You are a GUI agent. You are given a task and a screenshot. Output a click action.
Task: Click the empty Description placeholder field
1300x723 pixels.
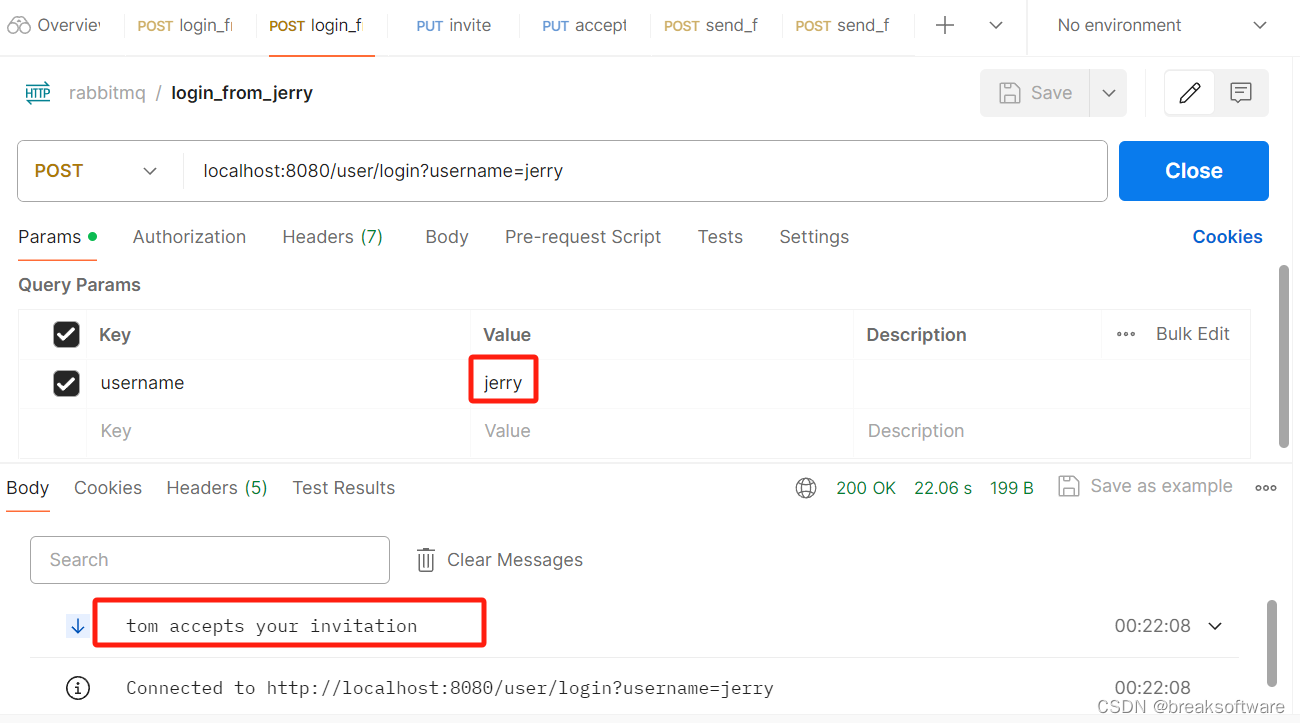1052,431
